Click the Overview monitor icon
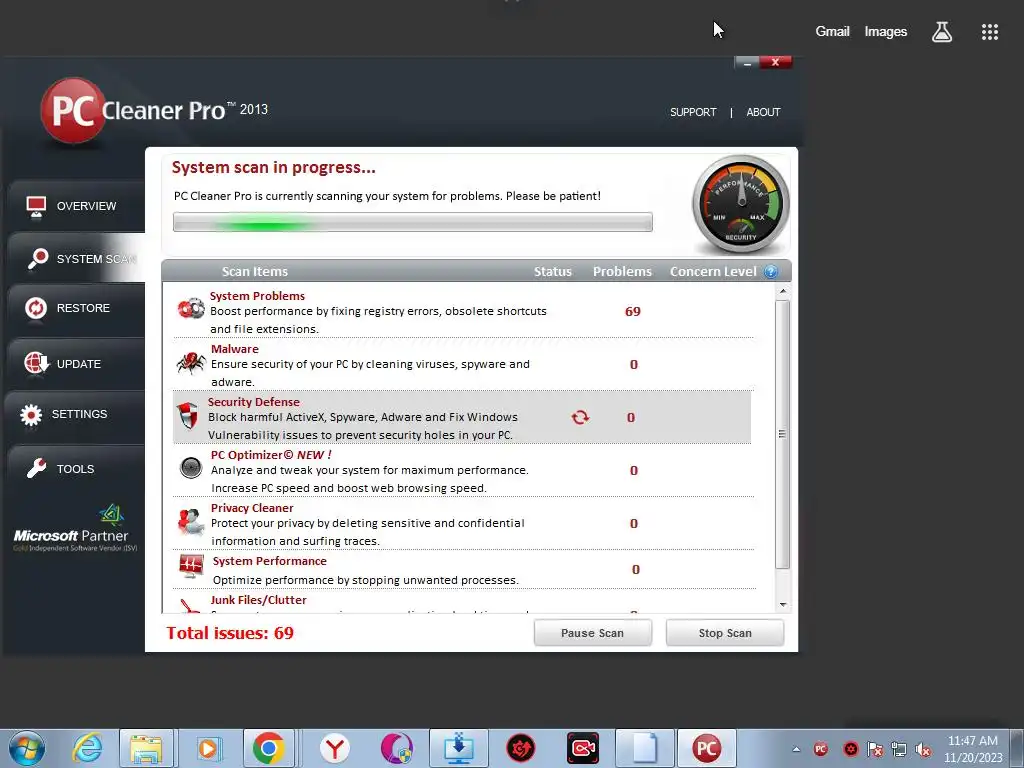Viewport: 1024px width, 768px height. [36, 206]
